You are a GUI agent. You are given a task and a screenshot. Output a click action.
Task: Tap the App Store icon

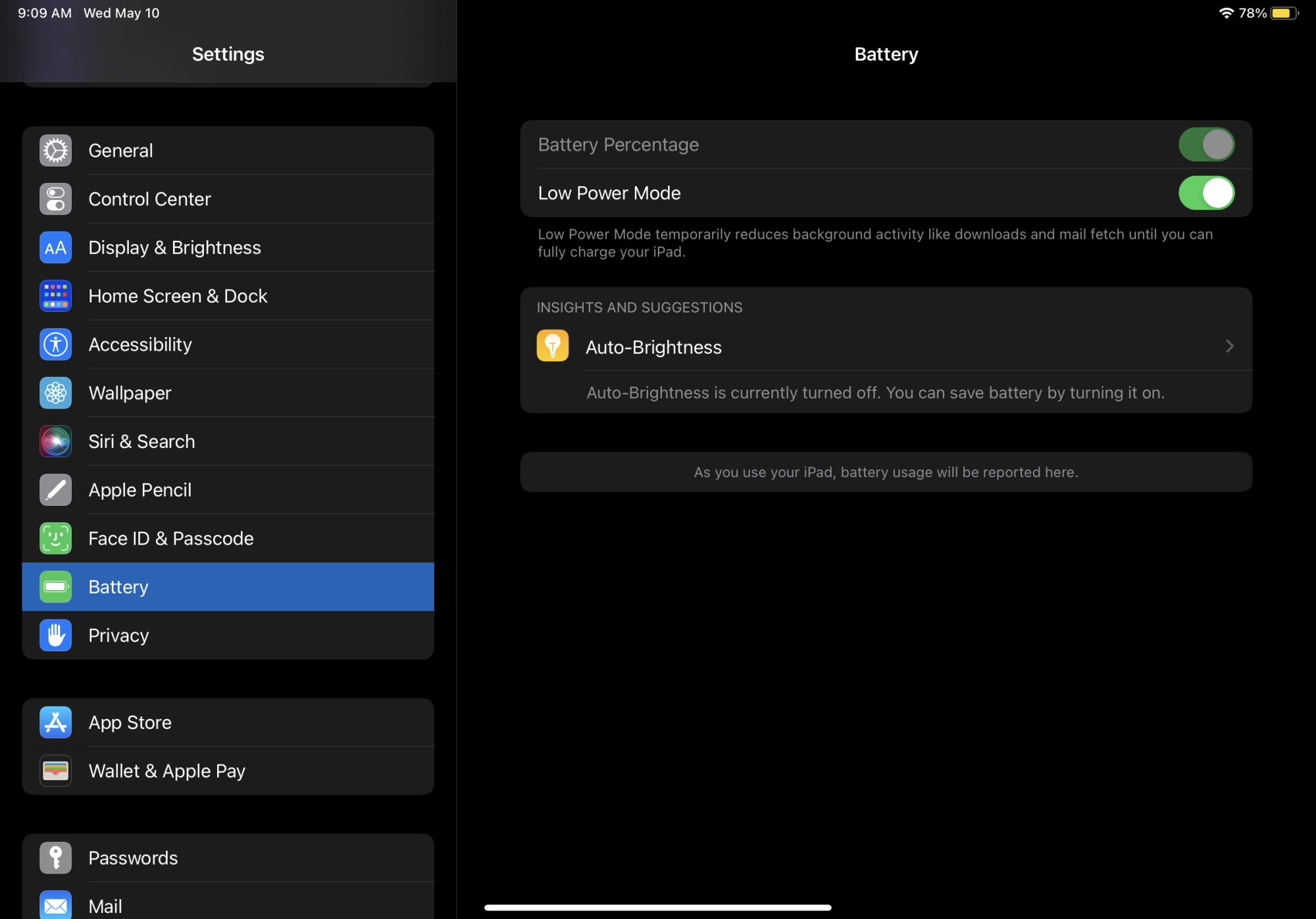[55, 722]
